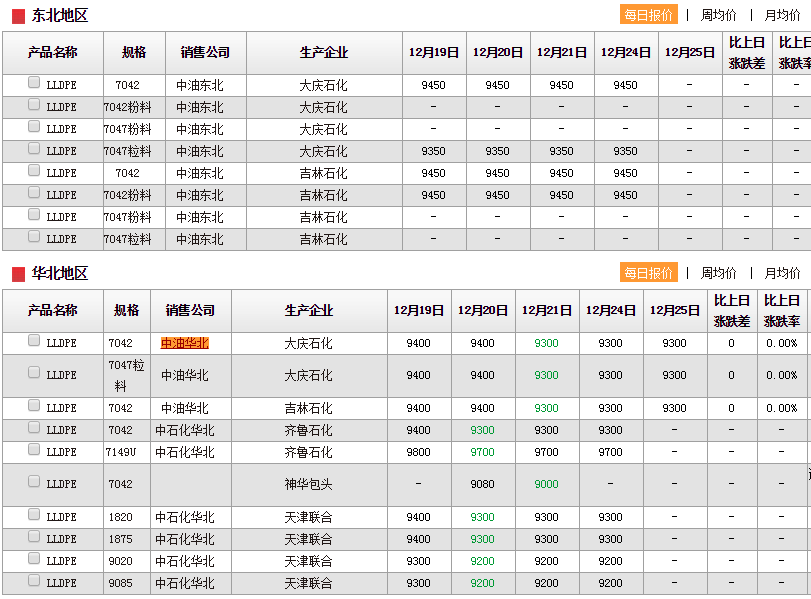Viewport: 811px width, 599px height.
Task: Click the 1820 specification cell
Action: [121, 517]
